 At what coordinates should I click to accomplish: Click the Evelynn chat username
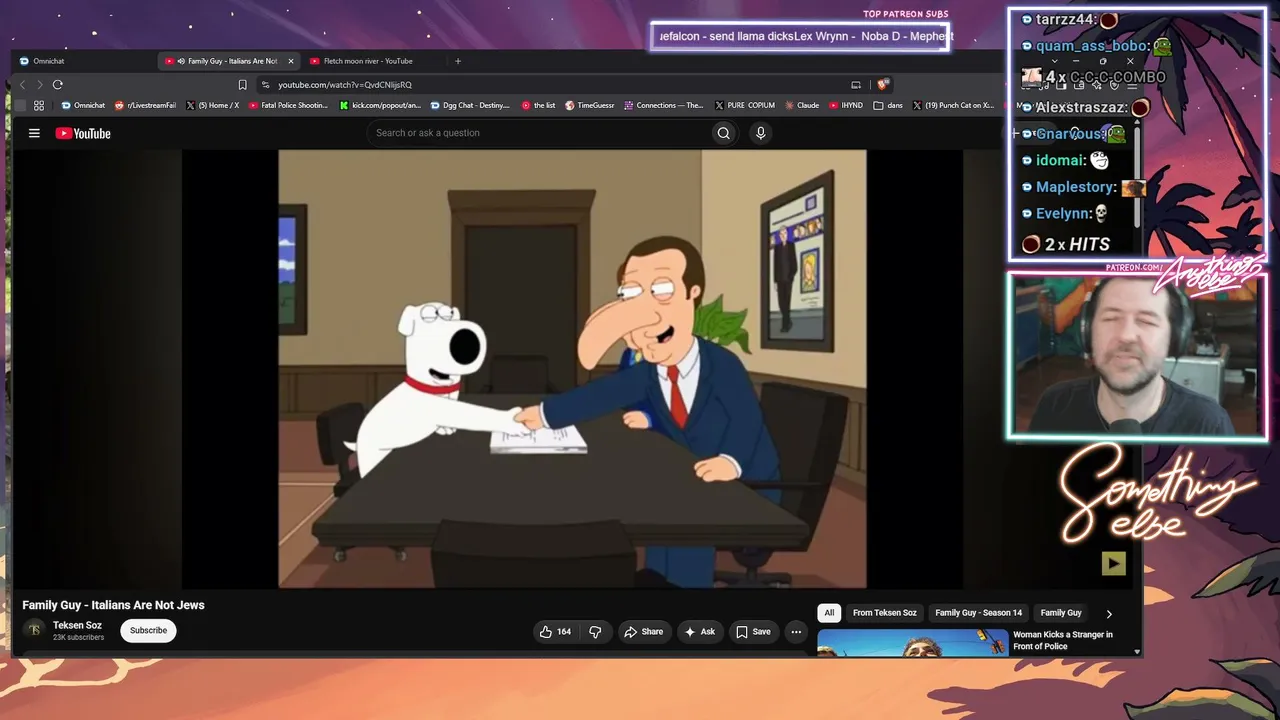pos(1062,213)
